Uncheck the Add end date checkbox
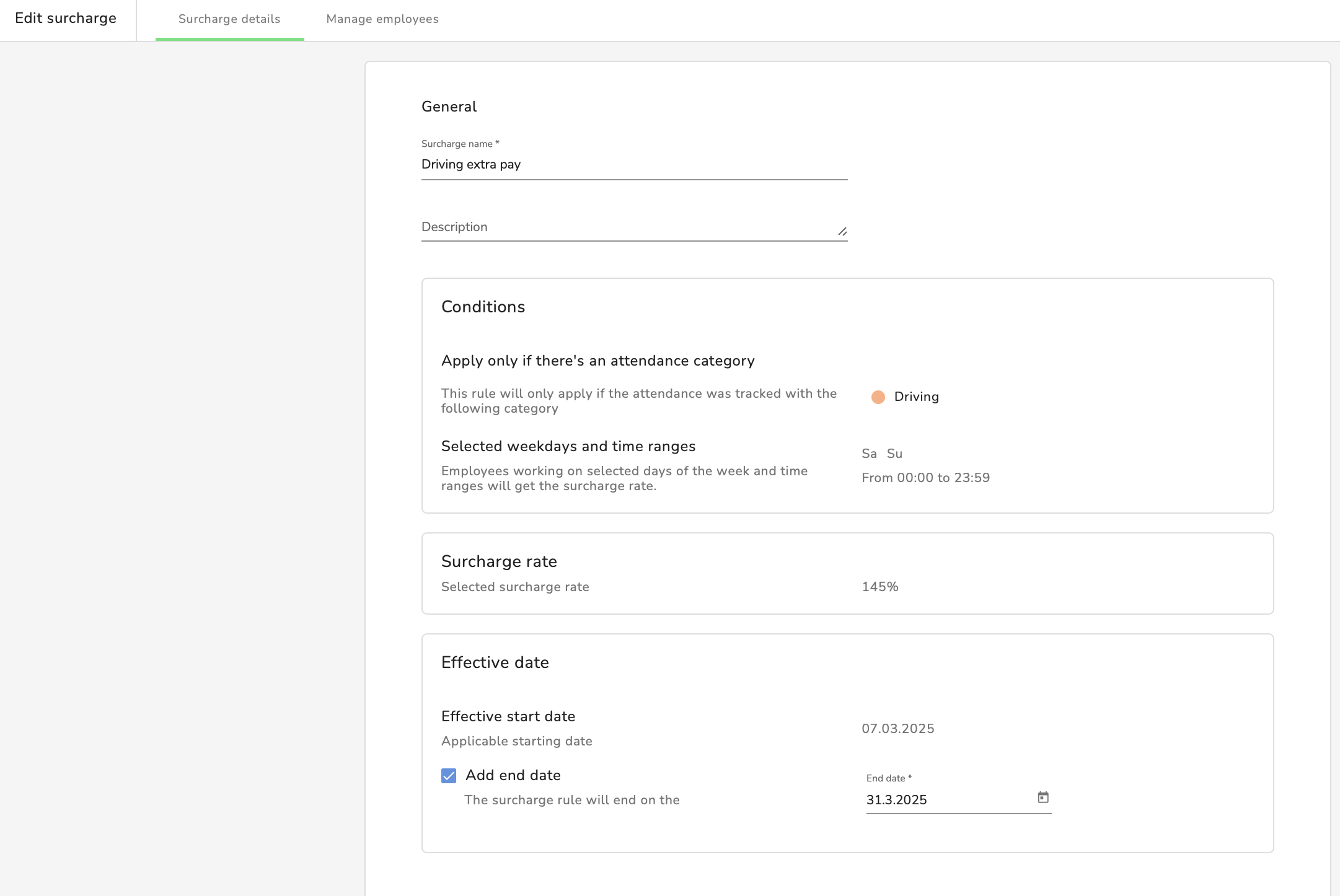 coord(449,776)
